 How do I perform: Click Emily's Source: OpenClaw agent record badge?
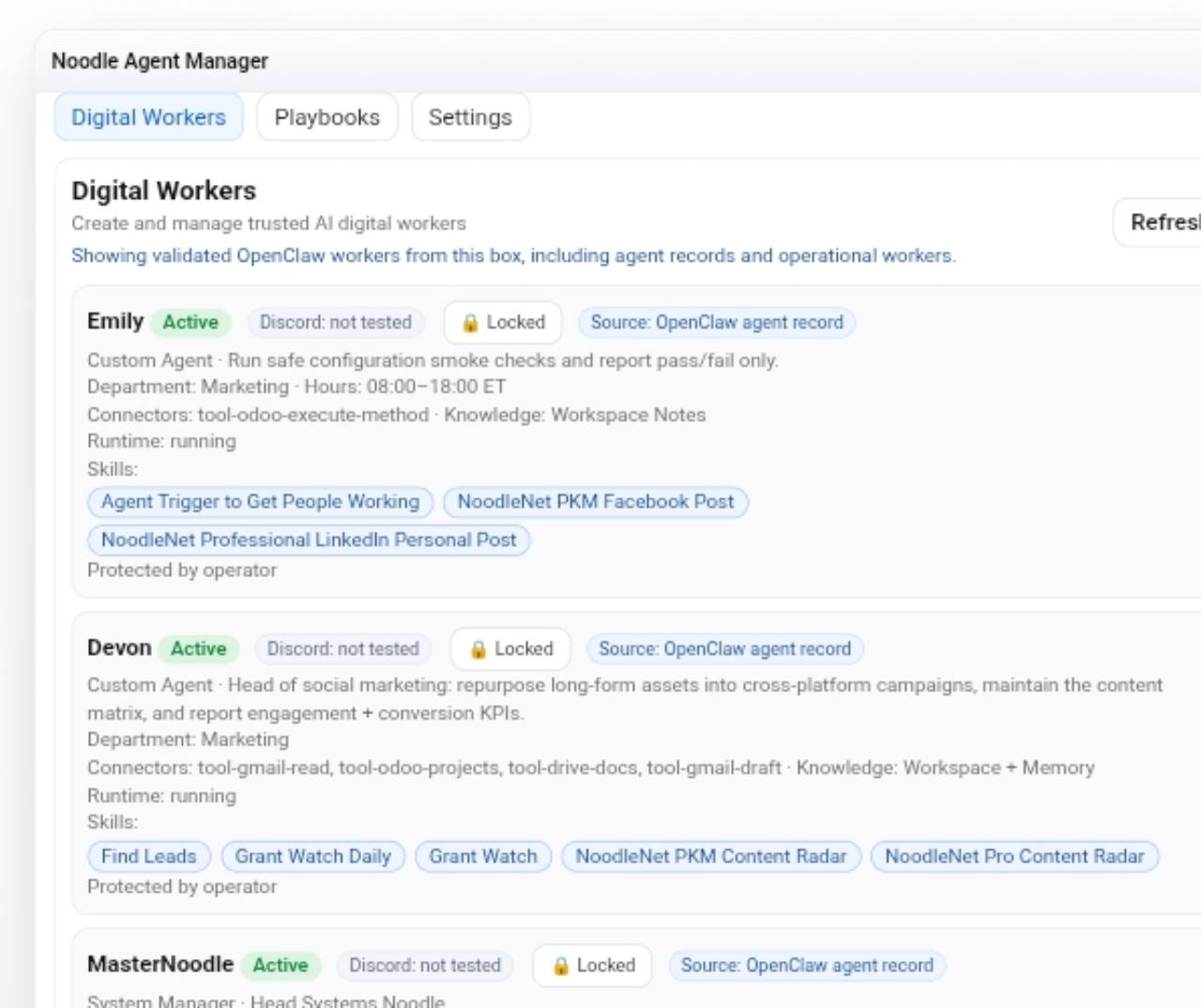pos(717,322)
